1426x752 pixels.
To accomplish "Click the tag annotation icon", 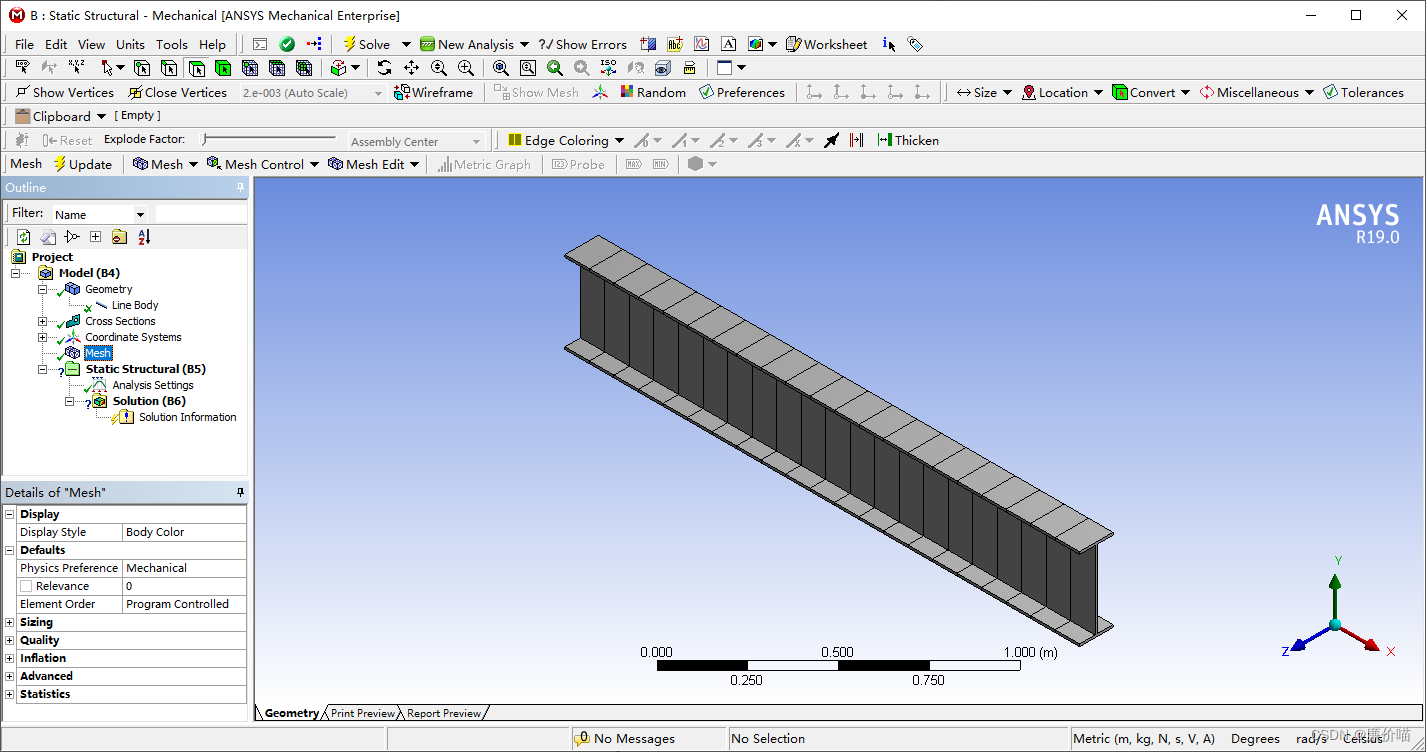I will pyautogui.click(x=915, y=44).
